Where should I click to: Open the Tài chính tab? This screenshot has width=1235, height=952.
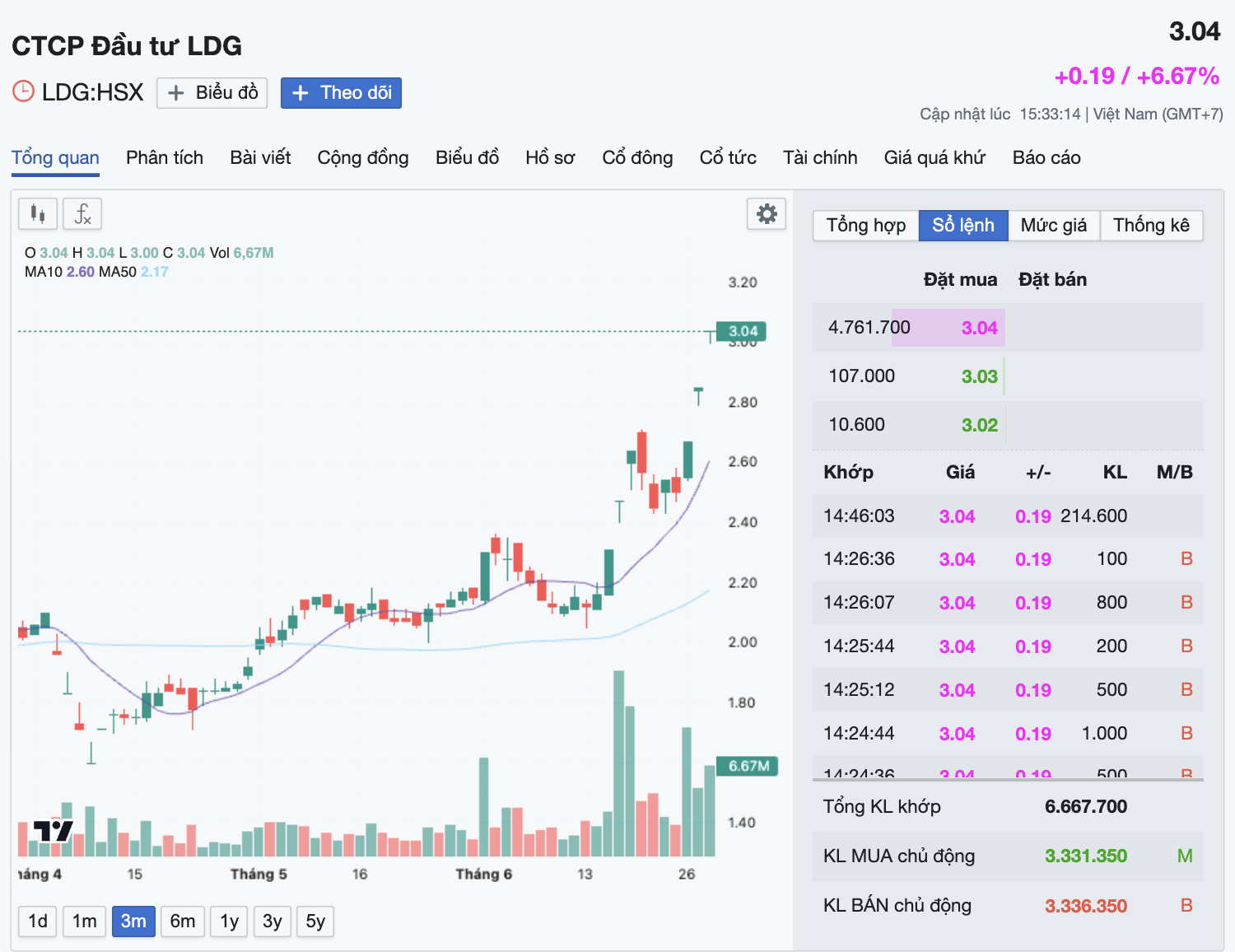click(x=820, y=157)
